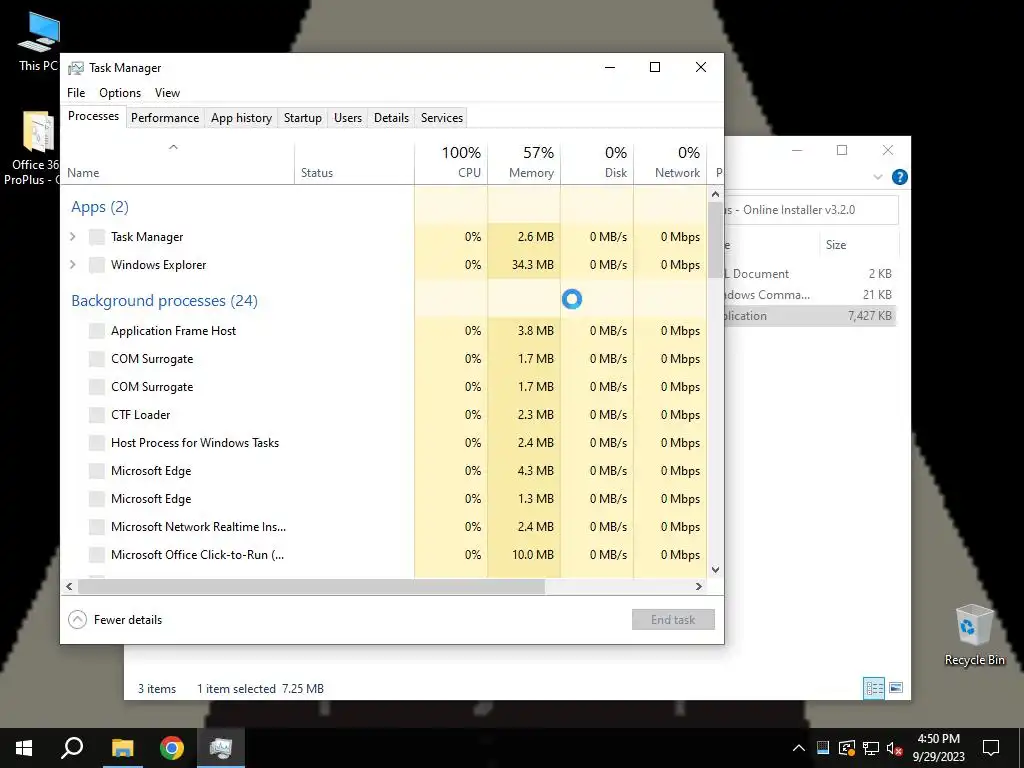Click the horizontal scrollbar thumb
Screen dimensions: 1024x768
coord(312,586)
